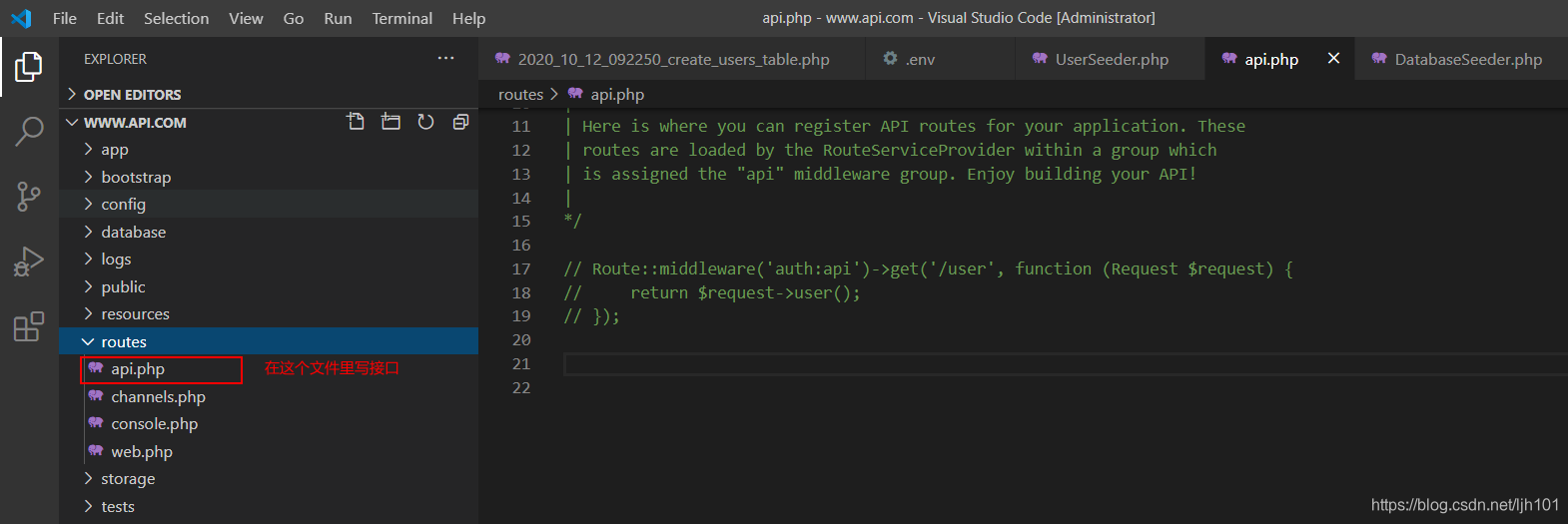Open the Search view icon
This screenshot has width=1568, height=524.
[29, 131]
